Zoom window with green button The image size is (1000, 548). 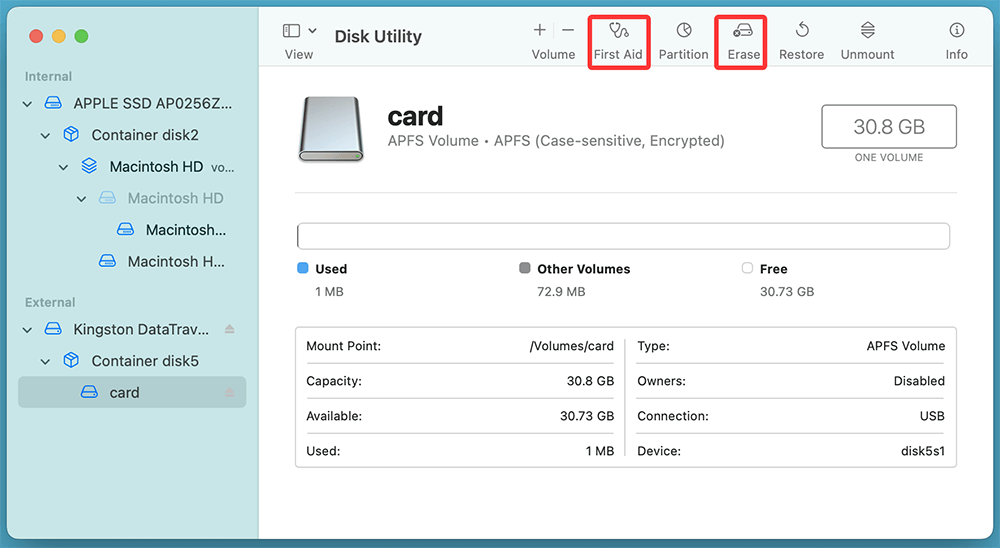pos(81,36)
